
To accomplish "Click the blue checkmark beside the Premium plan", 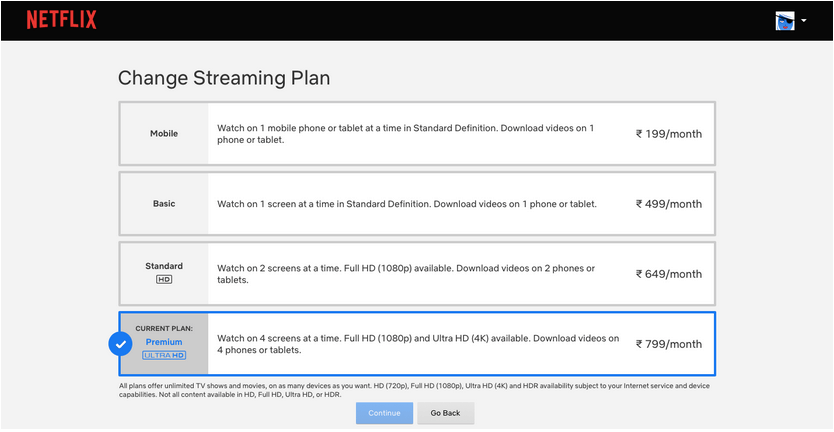I will [x=120, y=344].
